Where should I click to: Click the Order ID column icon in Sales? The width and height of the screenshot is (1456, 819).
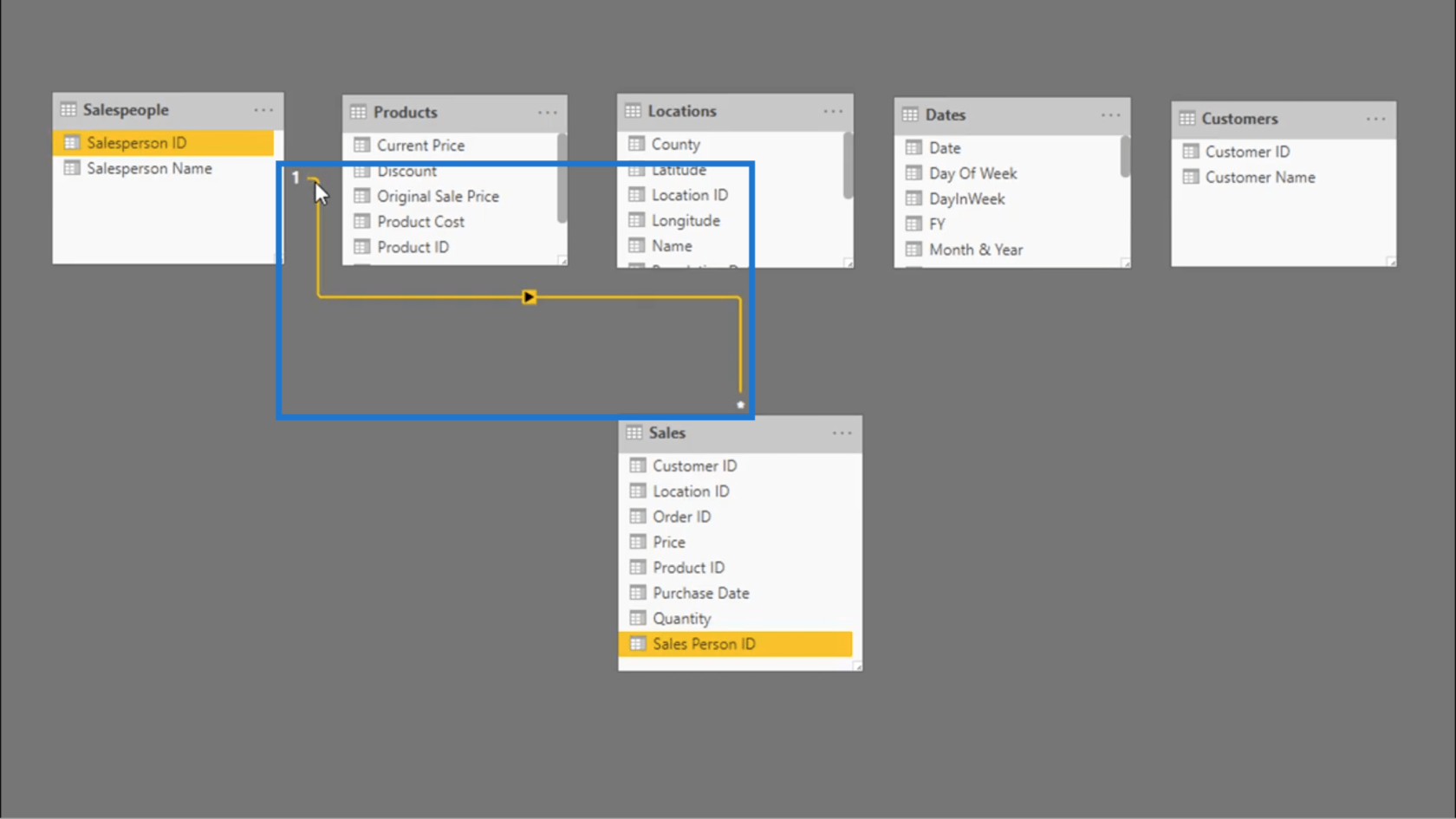638,517
